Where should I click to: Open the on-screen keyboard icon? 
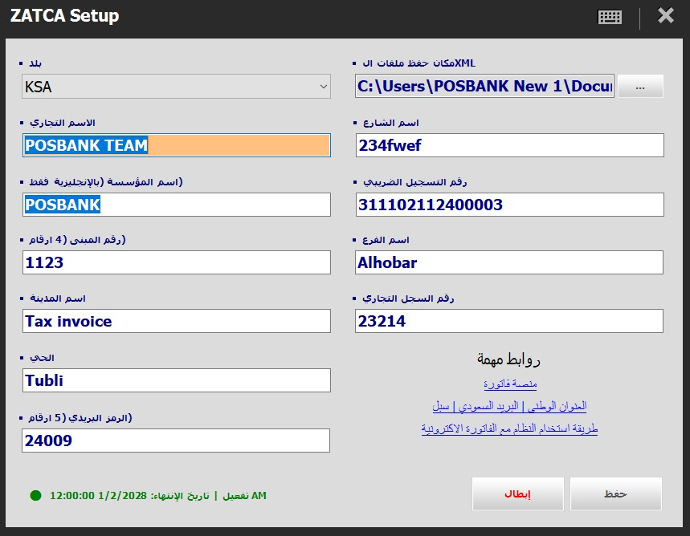[609, 17]
